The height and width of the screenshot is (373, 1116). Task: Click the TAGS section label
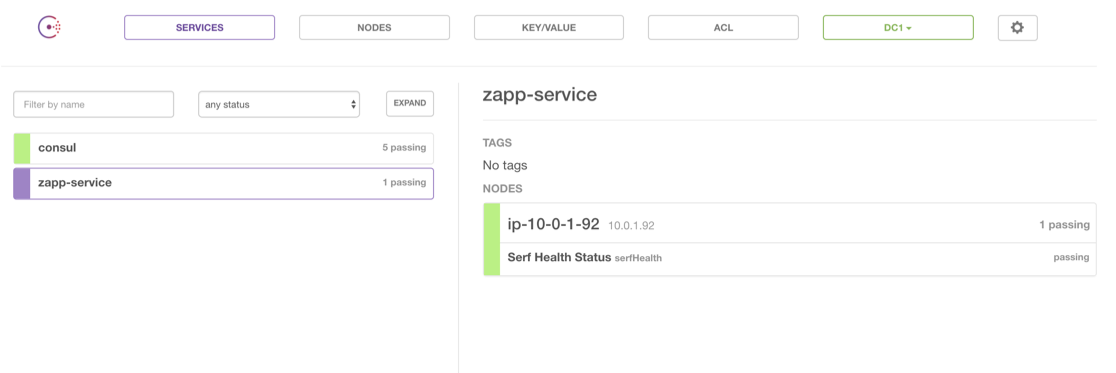[x=498, y=143]
